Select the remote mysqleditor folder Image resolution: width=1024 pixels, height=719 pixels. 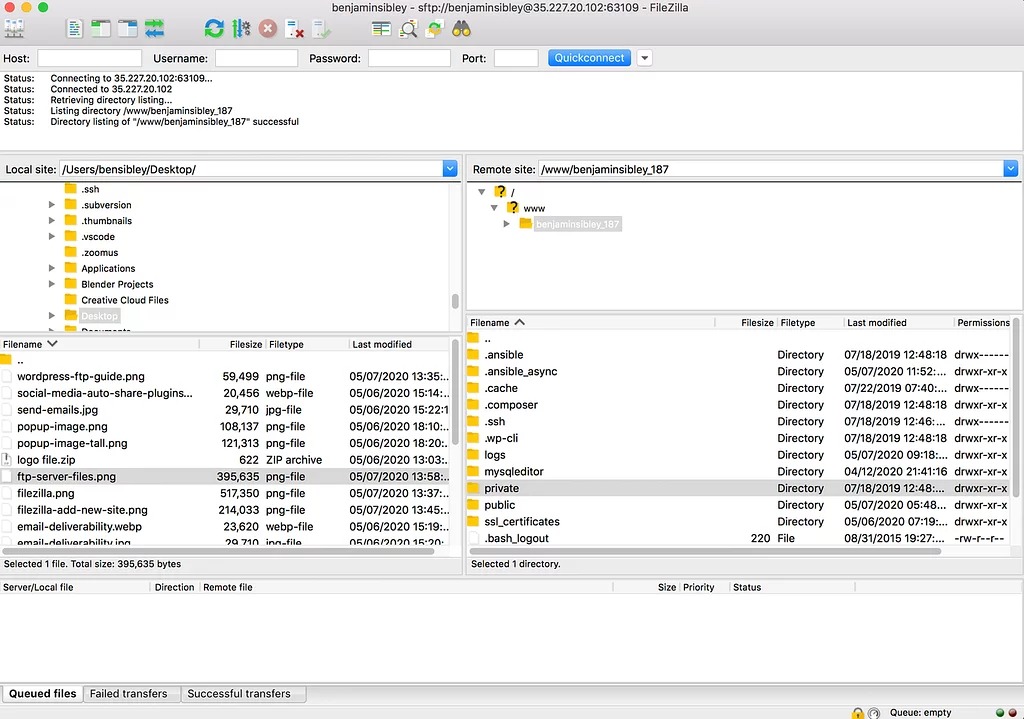(x=739, y=471)
